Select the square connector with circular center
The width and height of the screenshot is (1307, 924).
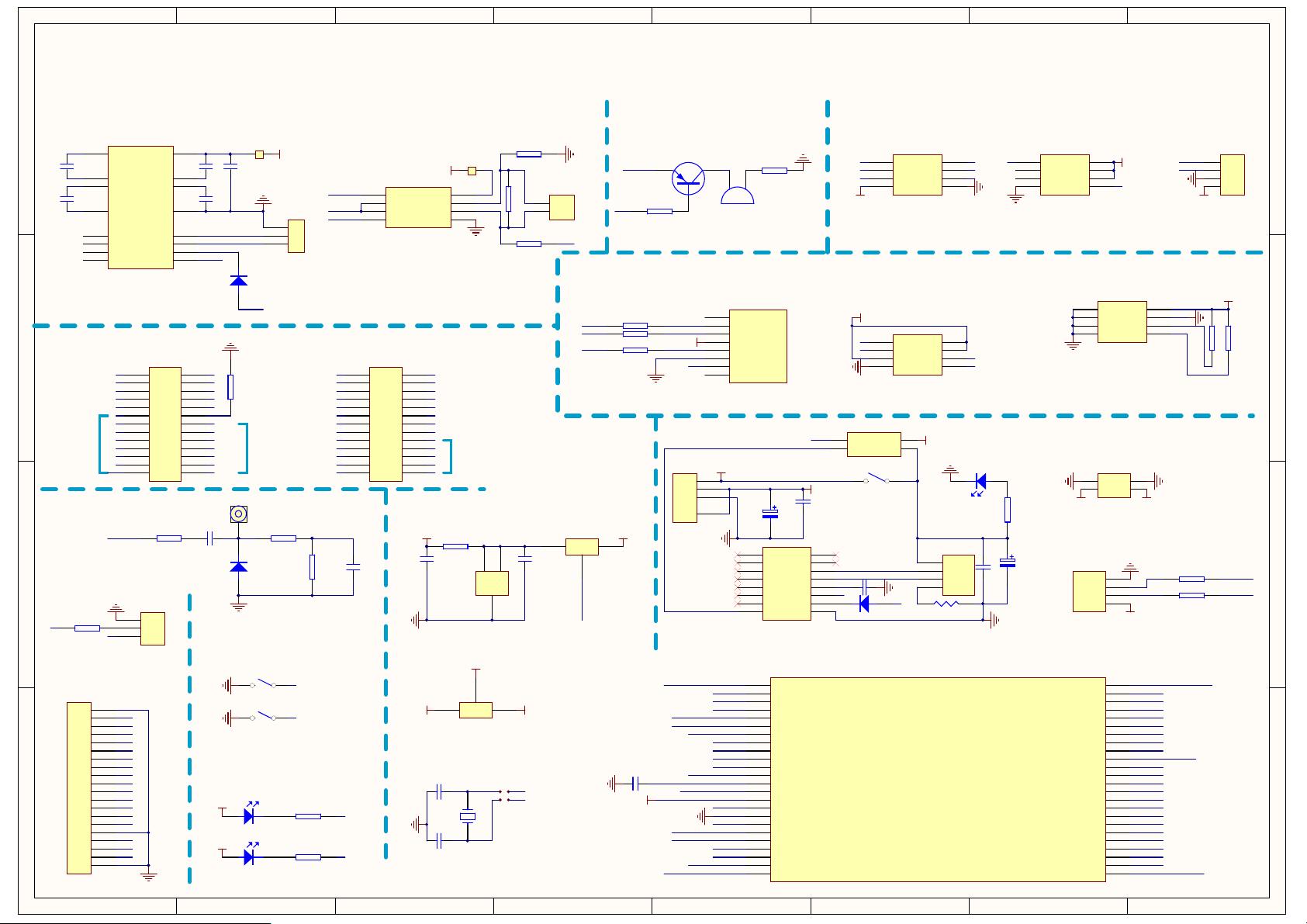(x=238, y=514)
